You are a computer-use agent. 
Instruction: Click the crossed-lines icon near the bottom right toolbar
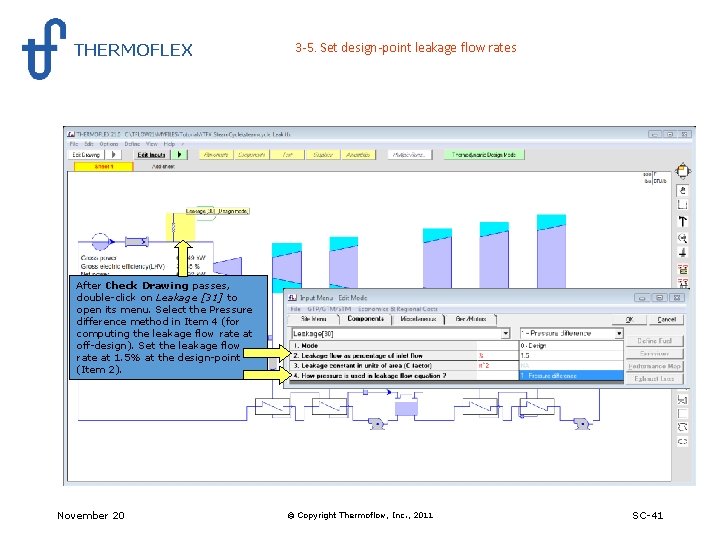(x=682, y=400)
